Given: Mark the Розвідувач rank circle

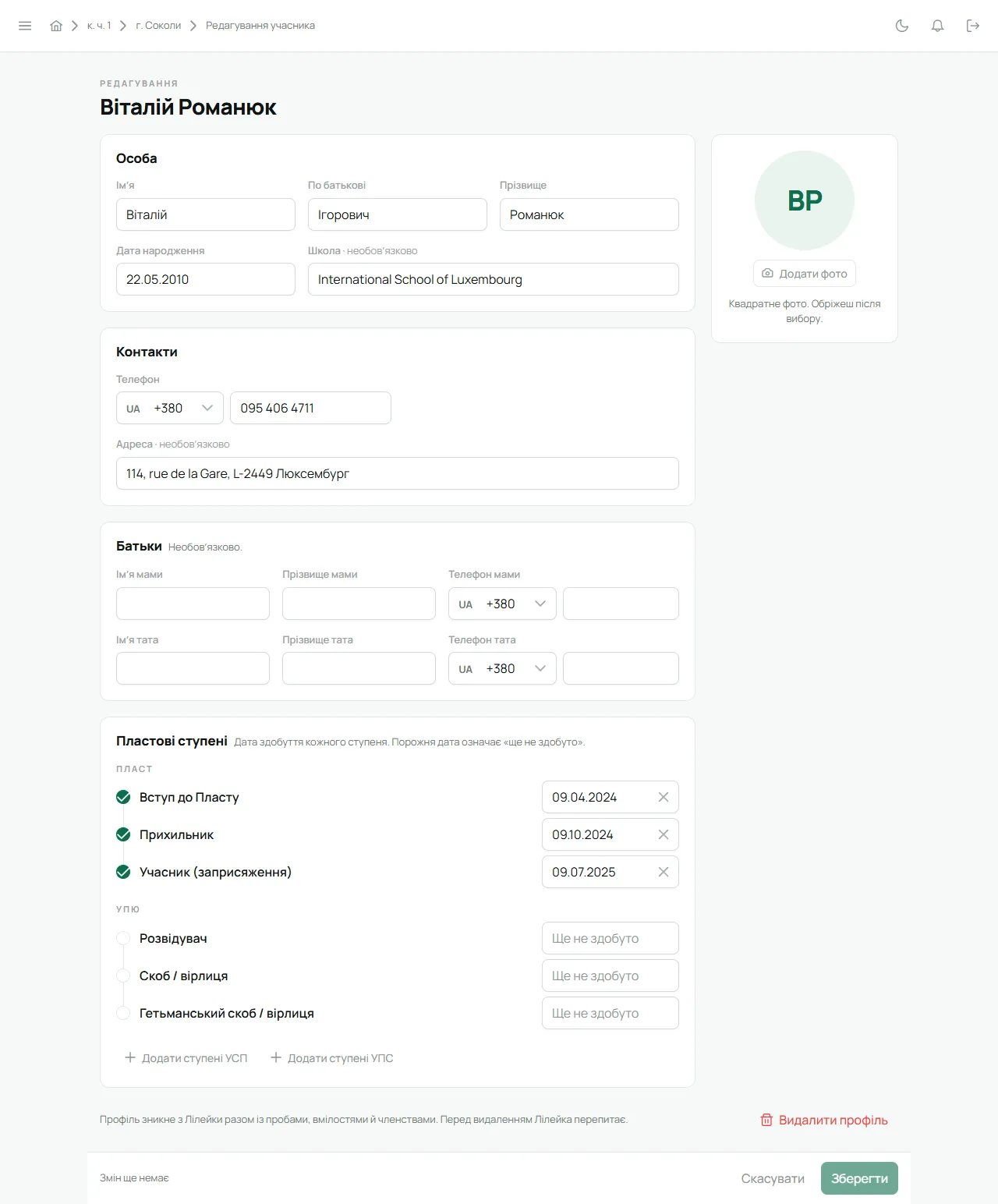Looking at the screenshot, I should point(123,938).
